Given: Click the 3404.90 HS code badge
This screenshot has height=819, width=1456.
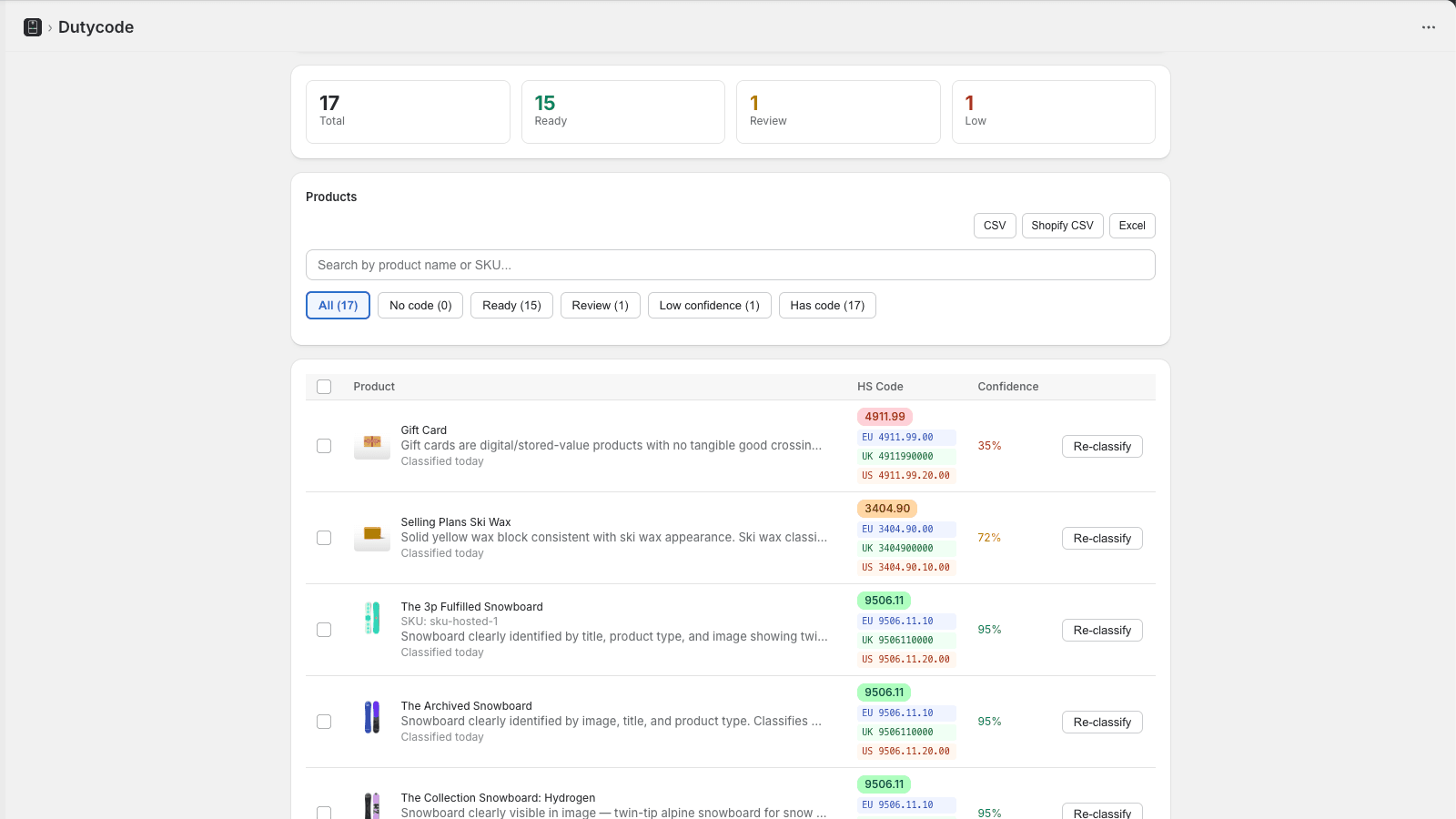Looking at the screenshot, I should click(887, 509).
